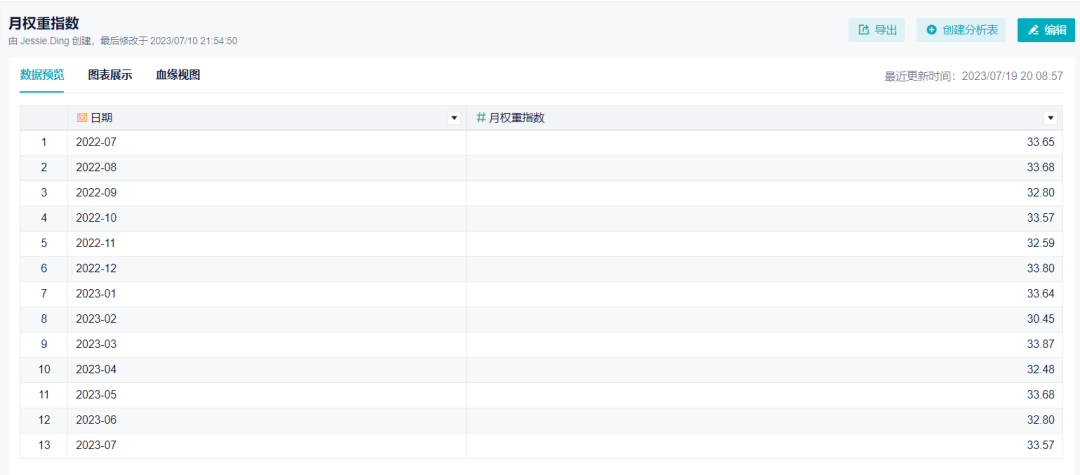
Task: Click the calendar icon beside 日期
Action: pyautogui.click(x=81, y=118)
